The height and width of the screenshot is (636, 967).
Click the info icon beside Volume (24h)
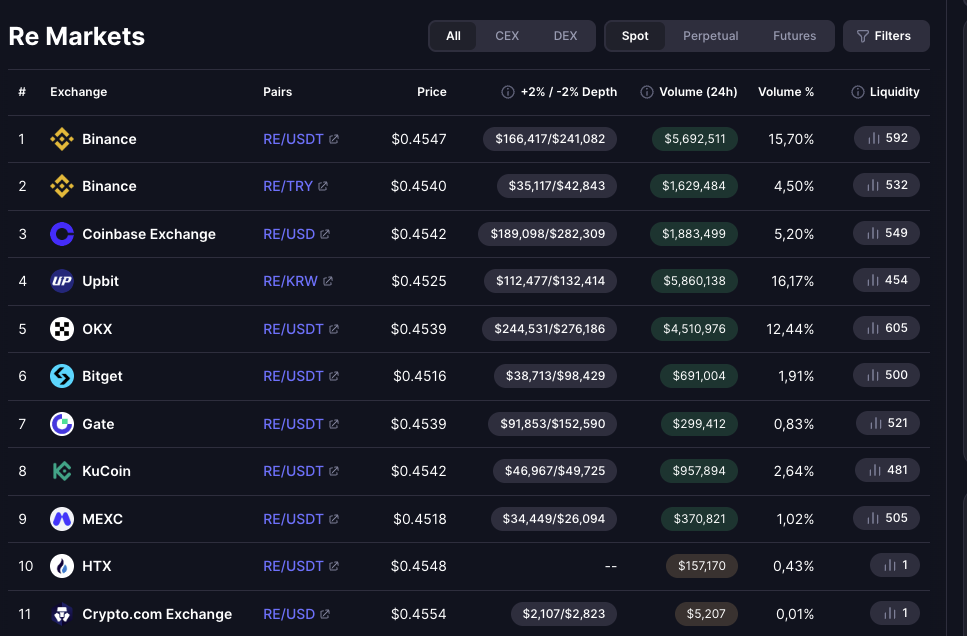646,92
